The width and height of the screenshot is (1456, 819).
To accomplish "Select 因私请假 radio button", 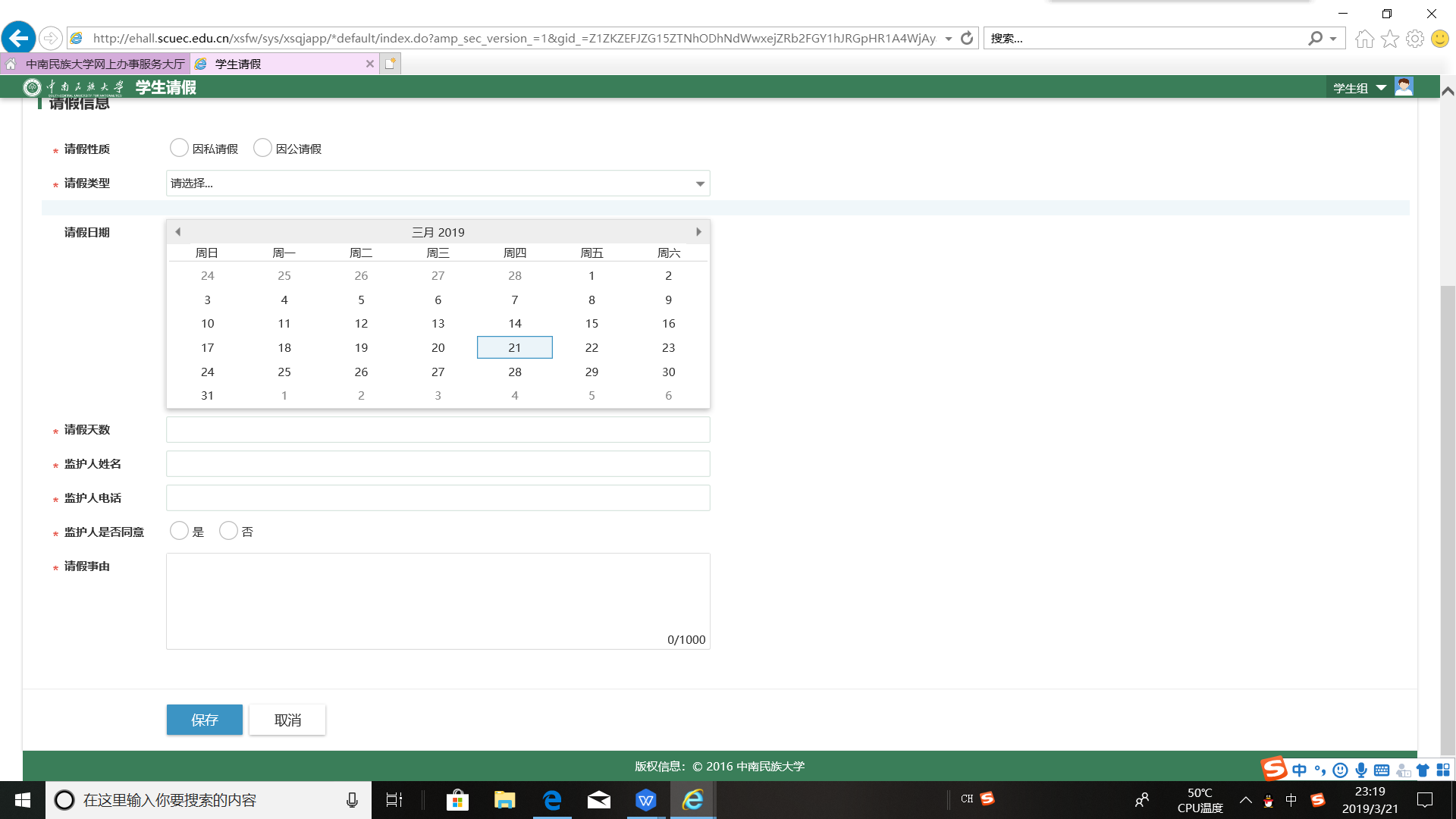I will pyautogui.click(x=179, y=148).
